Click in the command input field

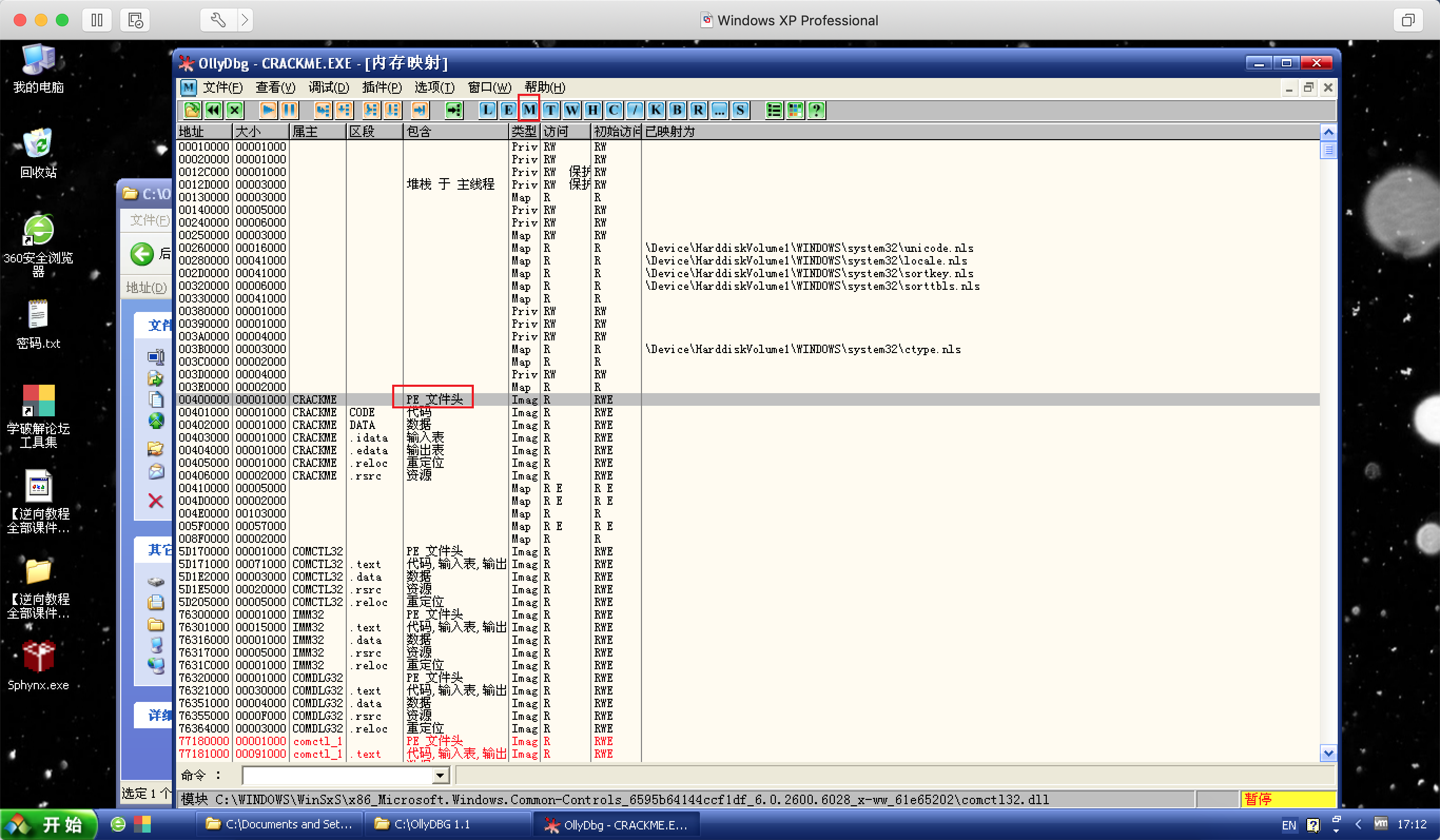point(337,775)
